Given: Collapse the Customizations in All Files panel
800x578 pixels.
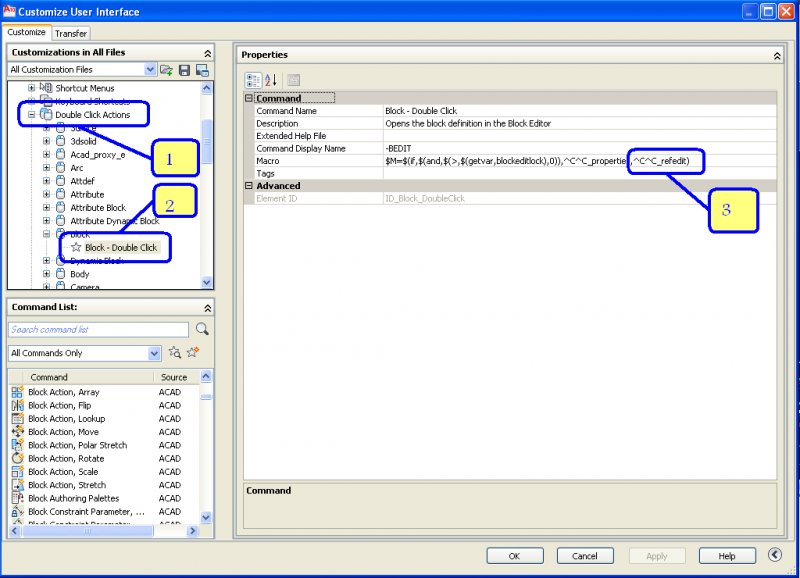Looking at the screenshot, I should click(207, 53).
